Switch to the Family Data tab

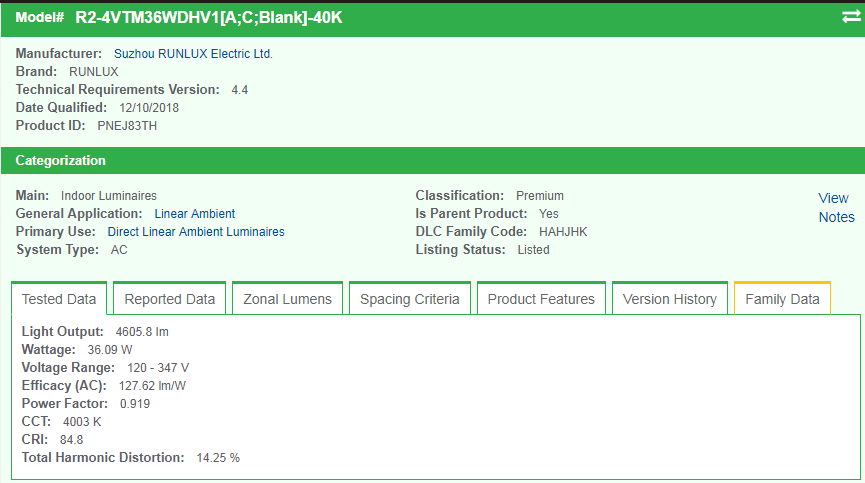point(782,299)
